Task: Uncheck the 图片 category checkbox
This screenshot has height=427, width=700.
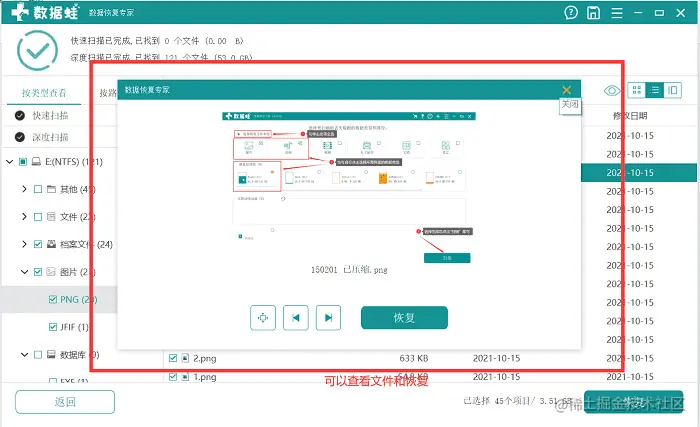Action: pyautogui.click(x=38, y=272)
